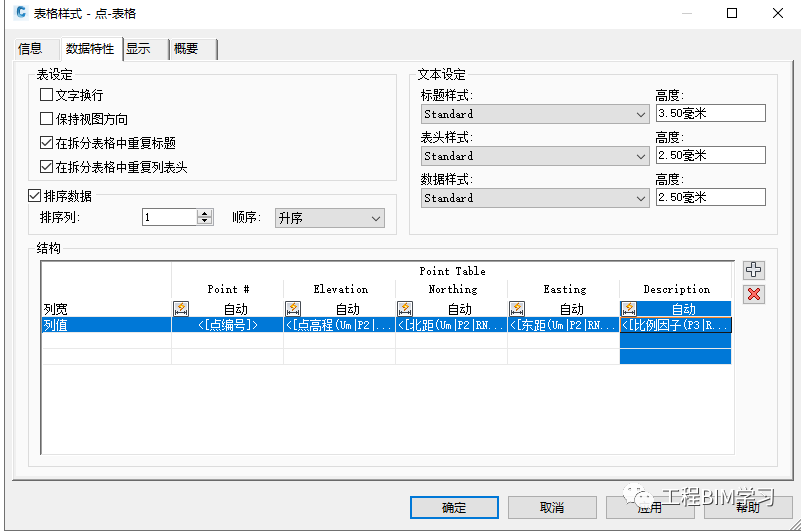Click the Point Table title cell

(x=452, y=271)
